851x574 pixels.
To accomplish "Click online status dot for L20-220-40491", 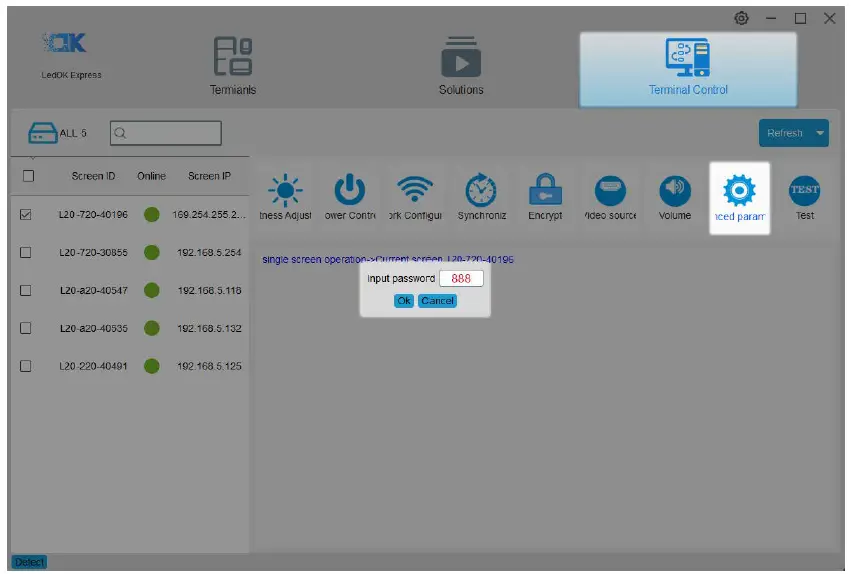I will (x=152, y=366).
